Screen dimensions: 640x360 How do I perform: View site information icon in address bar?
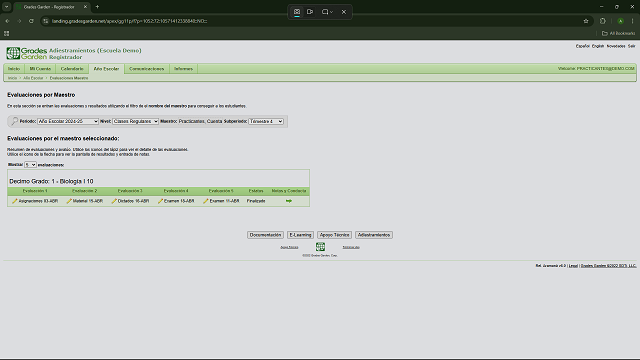(x=46, y=21)
